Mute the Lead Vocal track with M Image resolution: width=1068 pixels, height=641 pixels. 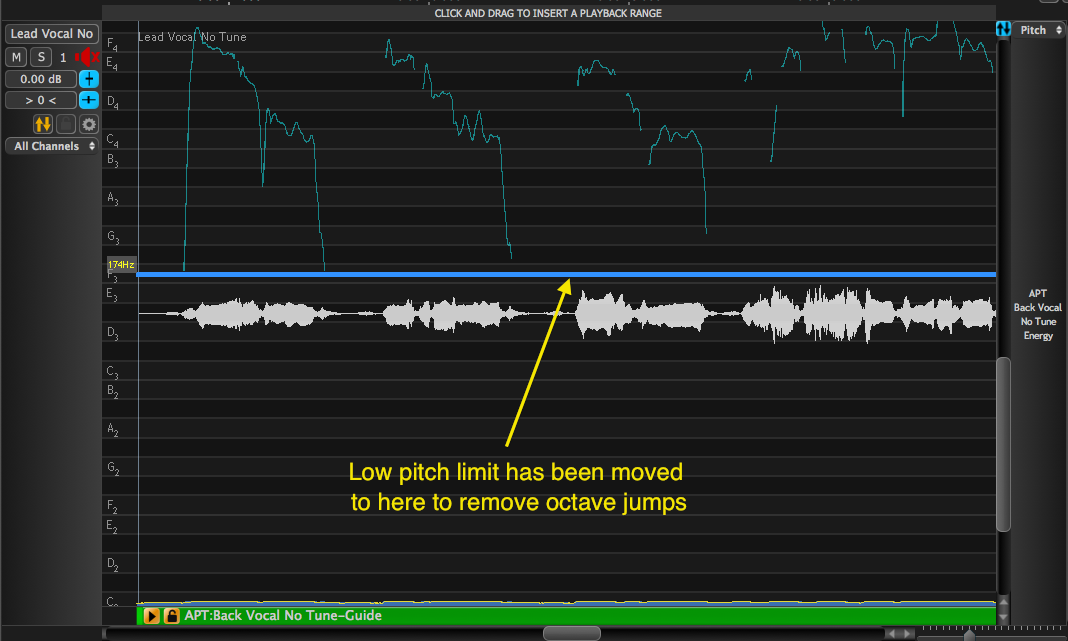pyautogui.click(x=17, y=57)
